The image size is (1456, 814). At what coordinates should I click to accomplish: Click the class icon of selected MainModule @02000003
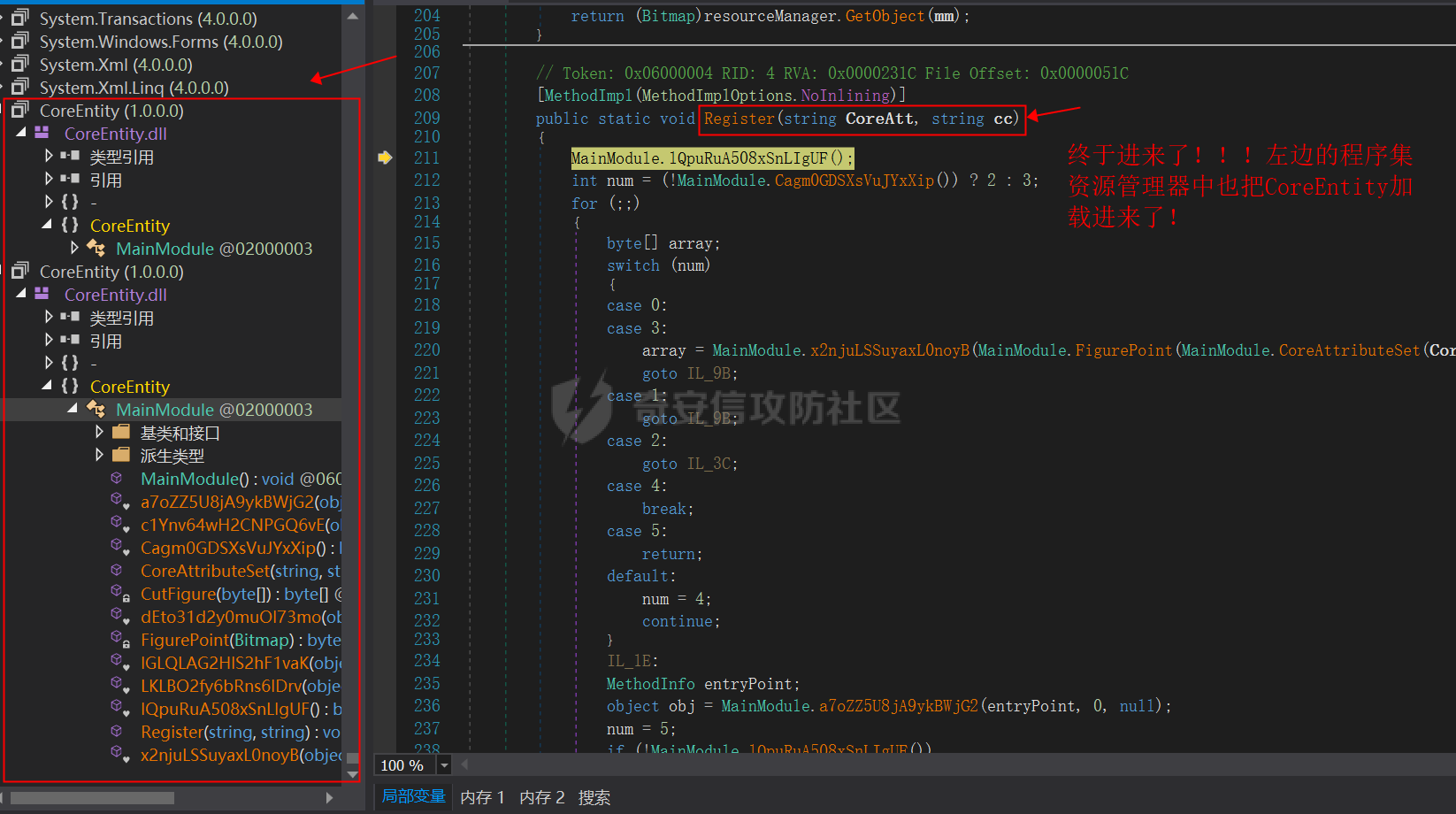click(x=96, y=409)
